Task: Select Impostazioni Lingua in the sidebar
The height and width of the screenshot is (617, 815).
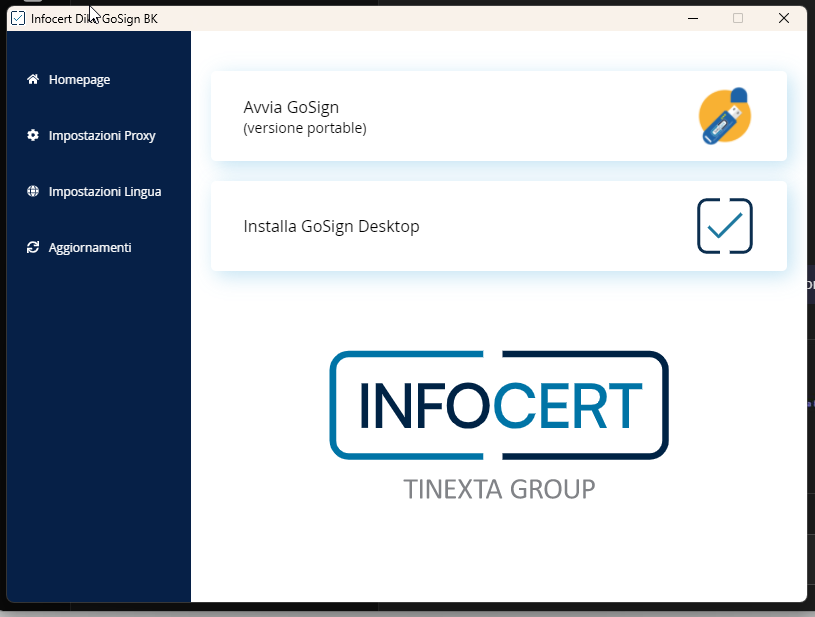Action: coord(104,191)
